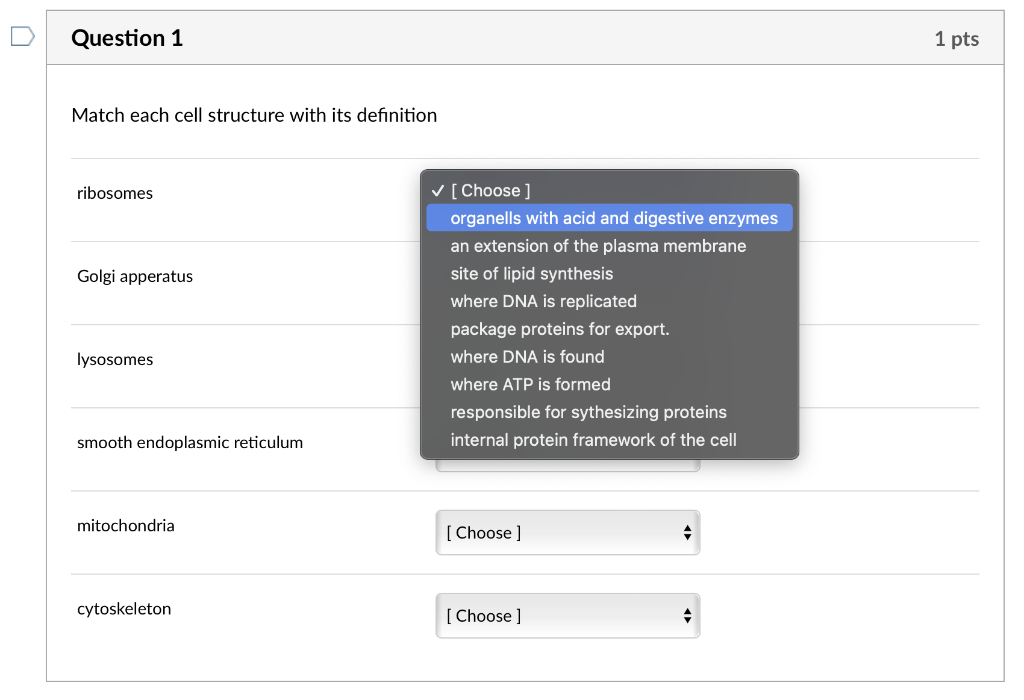
Task: Select 'where DNA is found' option
Action: pos(527,357)
